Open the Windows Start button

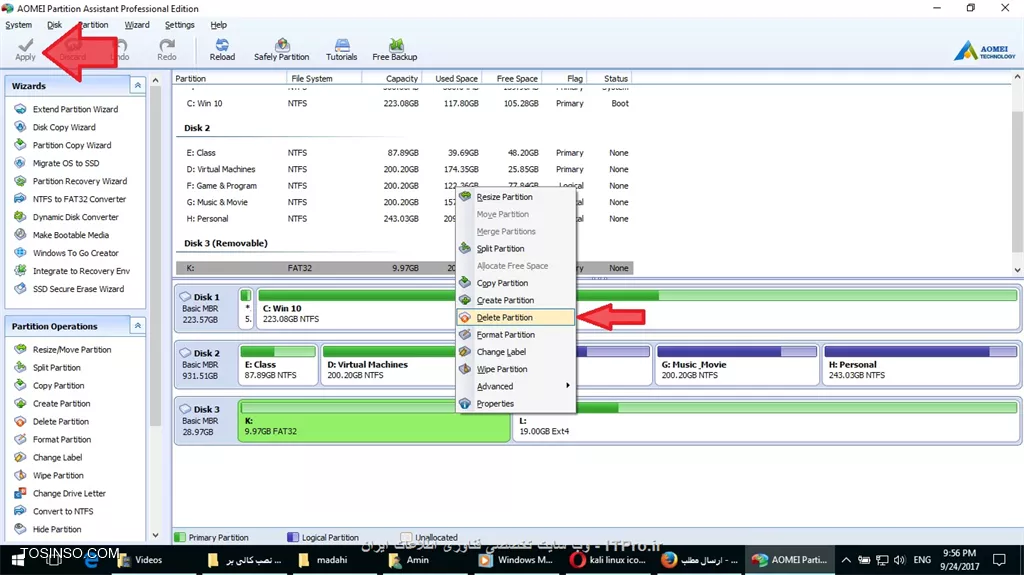pyautogui.click(x=18, y=561)
